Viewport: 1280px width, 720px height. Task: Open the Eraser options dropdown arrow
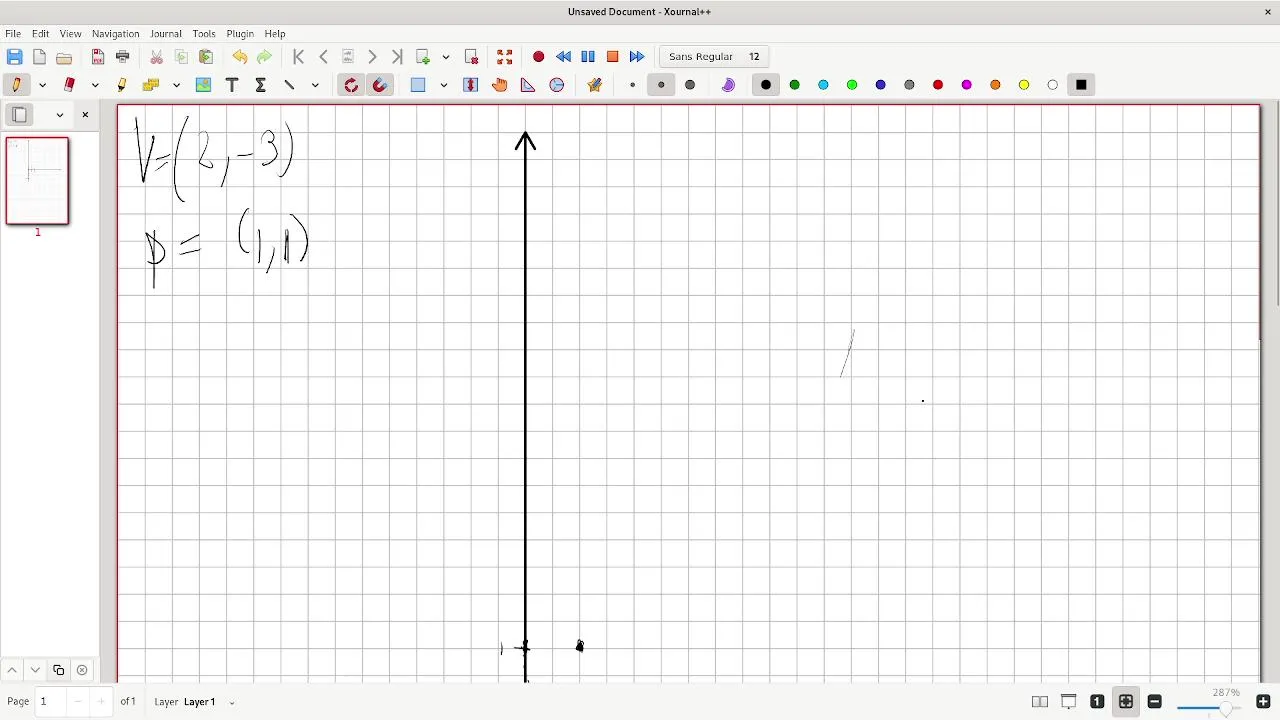[95, 85]
